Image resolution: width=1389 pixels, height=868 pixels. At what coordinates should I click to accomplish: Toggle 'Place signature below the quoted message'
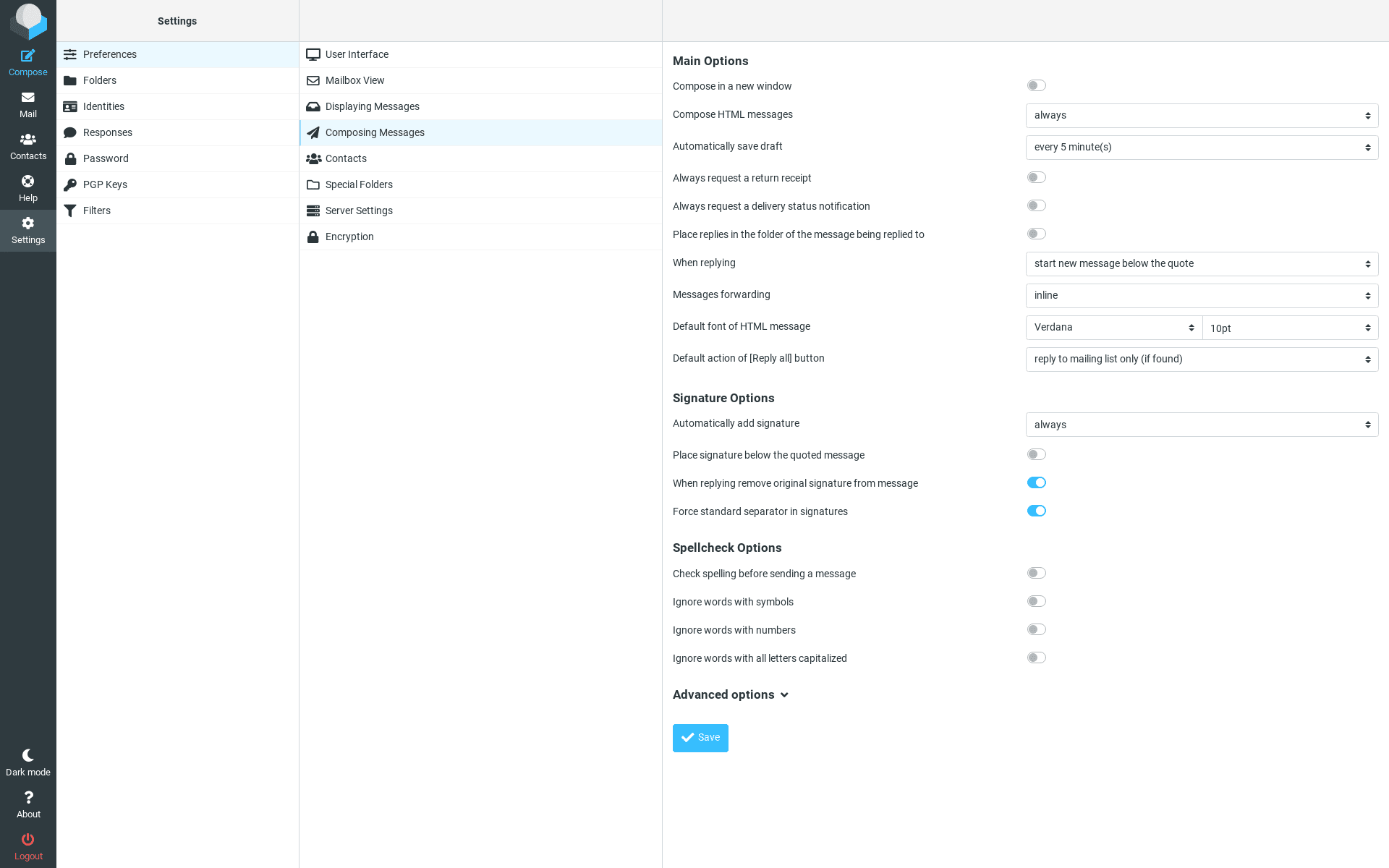tap(1036, 454)
